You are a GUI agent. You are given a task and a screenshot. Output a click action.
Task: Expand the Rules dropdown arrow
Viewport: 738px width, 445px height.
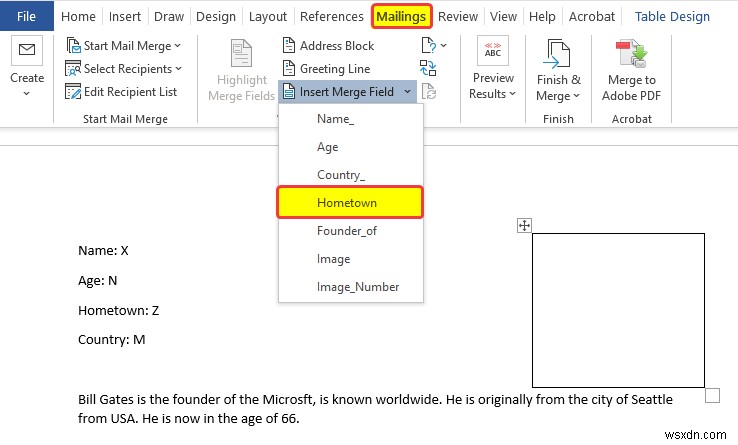click(443, 46)
